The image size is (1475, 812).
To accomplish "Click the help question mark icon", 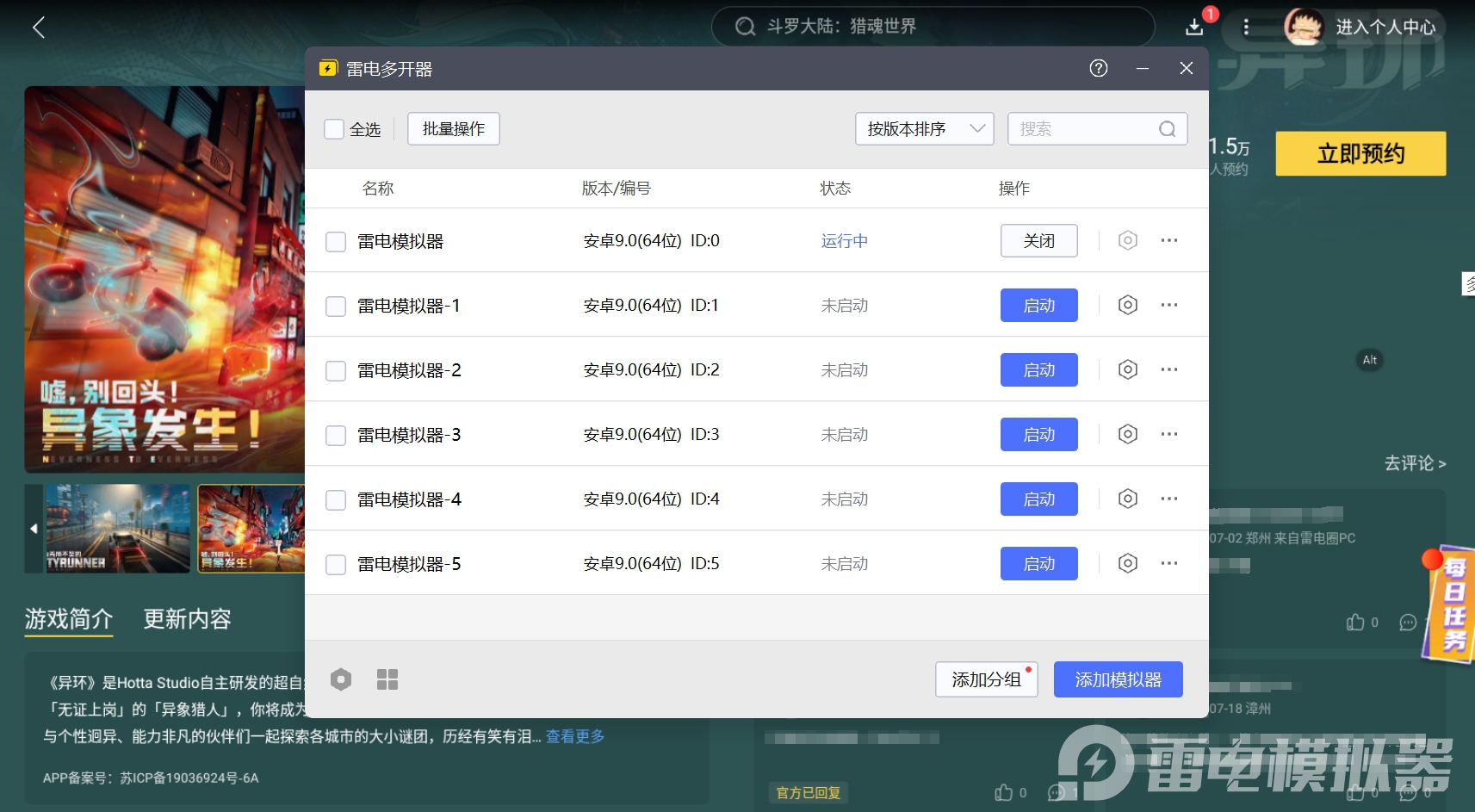I will tap(1098, 69).
